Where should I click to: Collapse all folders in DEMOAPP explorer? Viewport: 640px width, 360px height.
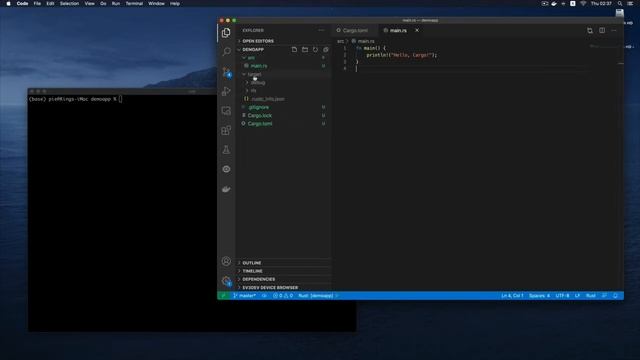326,49
